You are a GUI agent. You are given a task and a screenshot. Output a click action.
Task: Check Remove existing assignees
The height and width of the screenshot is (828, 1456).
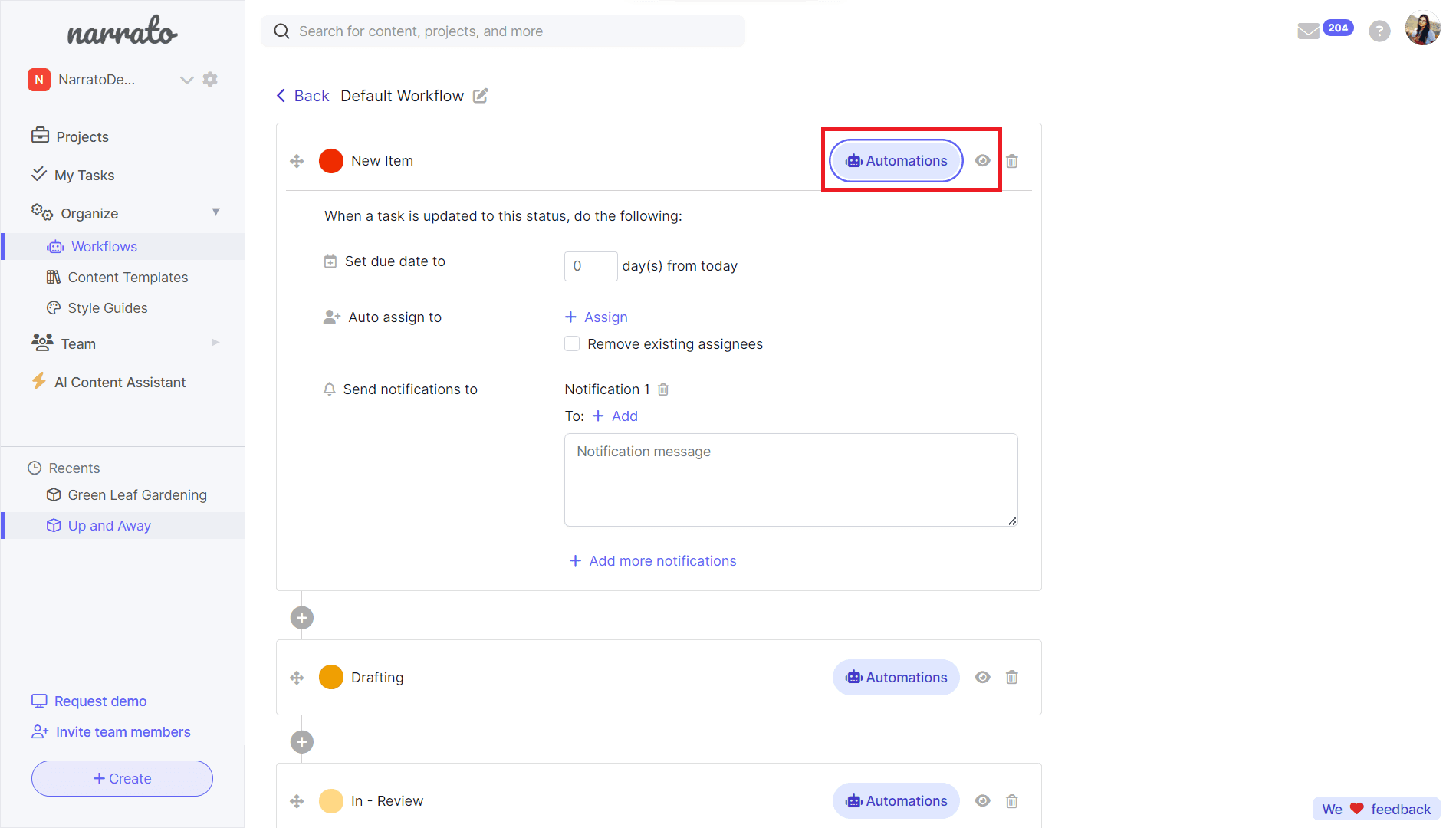pyautogui.click(x=572, y=343)
